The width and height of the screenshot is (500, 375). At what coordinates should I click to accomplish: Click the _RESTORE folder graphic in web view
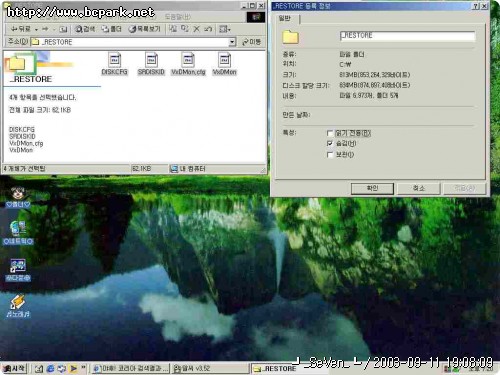pos(18,63)
